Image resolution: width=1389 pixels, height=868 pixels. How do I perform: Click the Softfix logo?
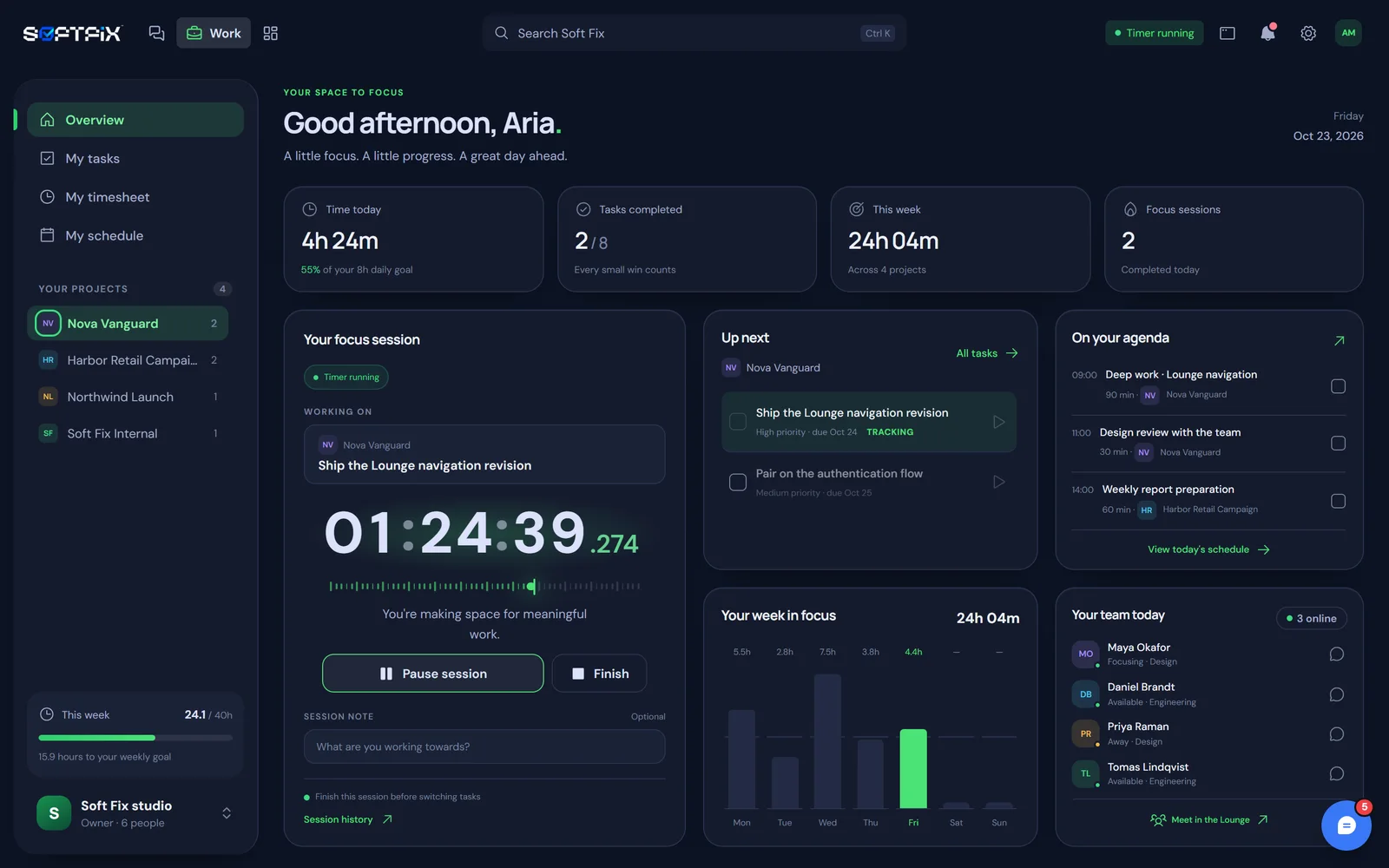[x=72, y=33]
